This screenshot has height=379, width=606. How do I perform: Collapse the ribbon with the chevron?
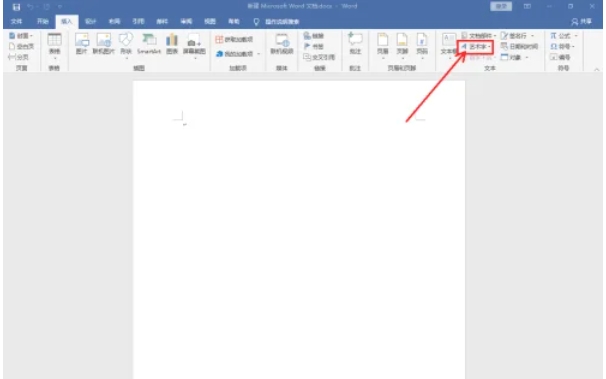point(596,70)
